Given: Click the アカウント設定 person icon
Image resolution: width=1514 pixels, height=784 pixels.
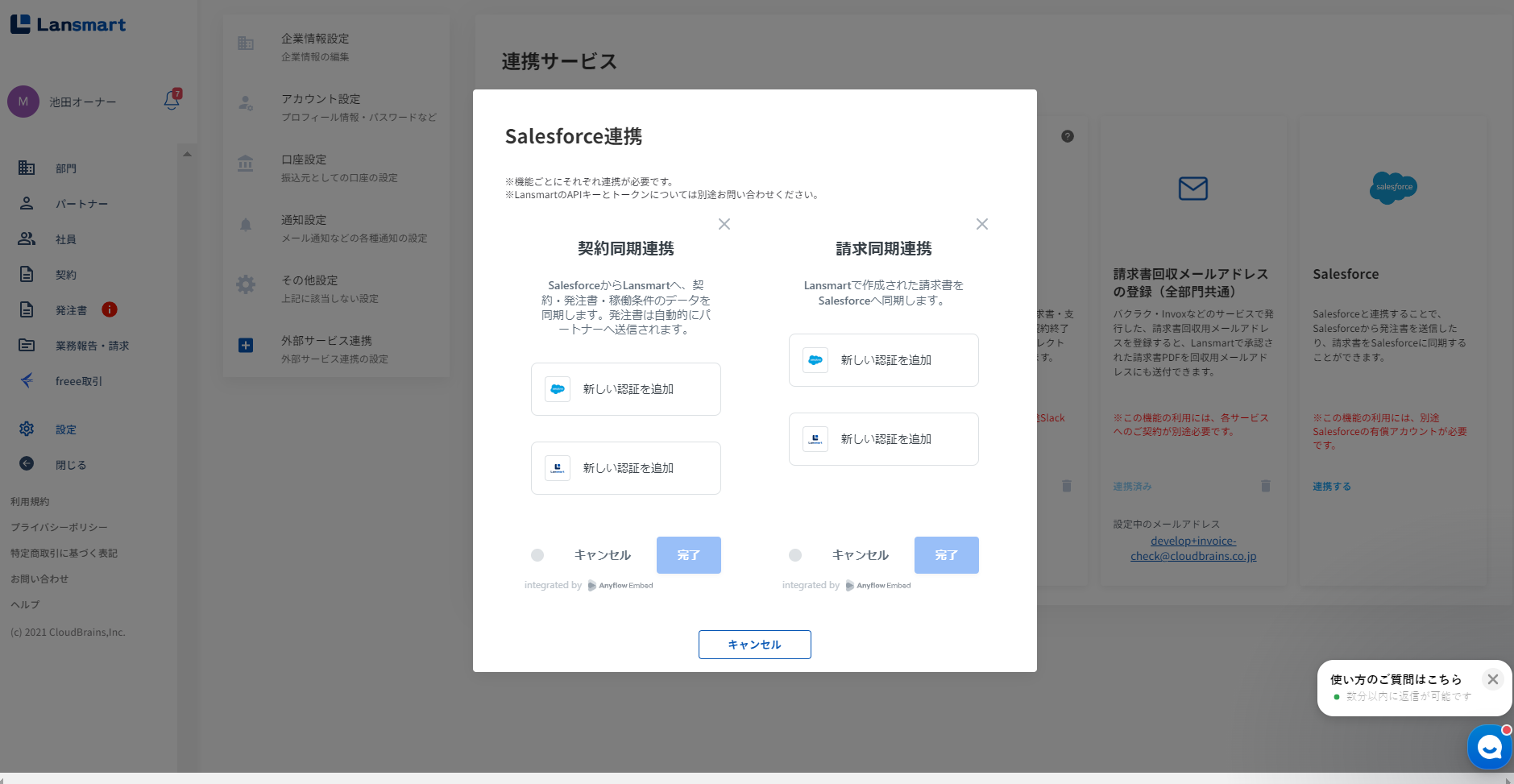Looking at the screenshot, I should tap(246, 103).
